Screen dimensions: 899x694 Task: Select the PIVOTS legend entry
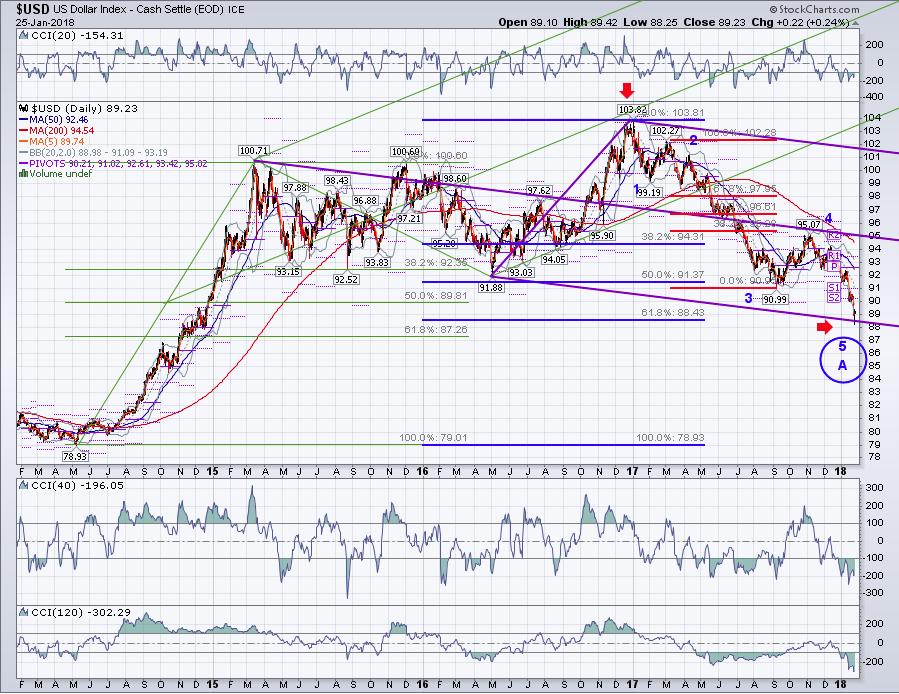pyautogui.click(x=113, y=163)
